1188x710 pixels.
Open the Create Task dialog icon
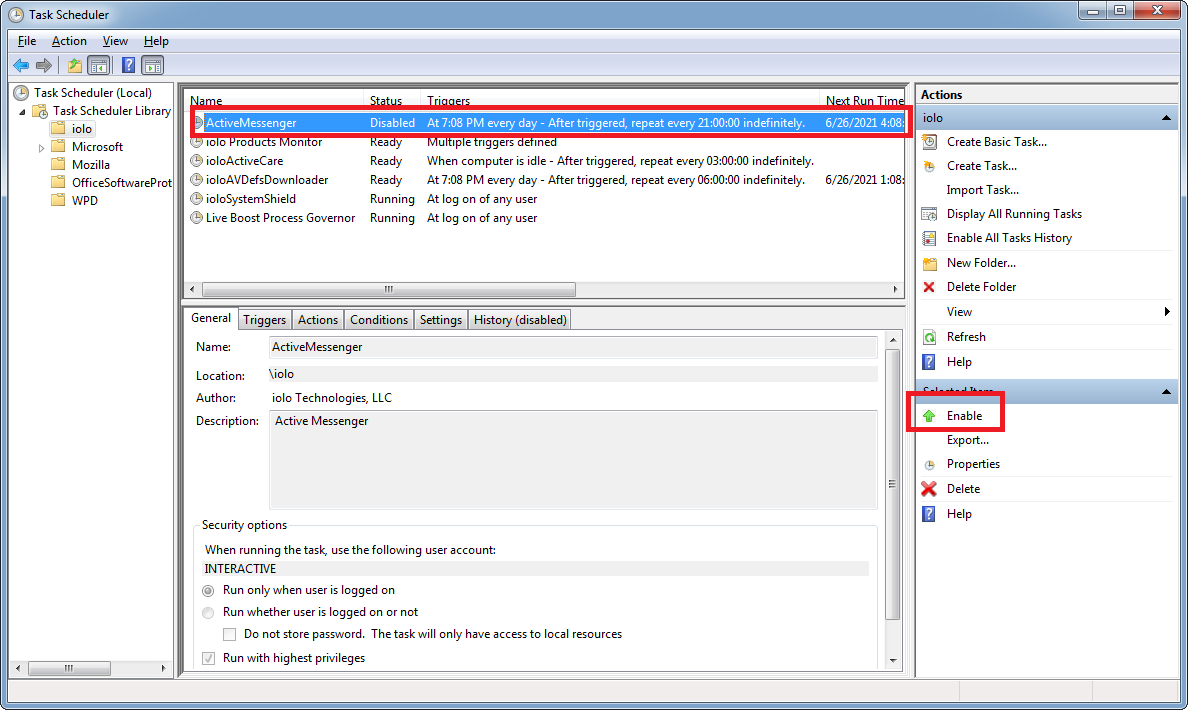pyautogui.click(x=931, y=165)
